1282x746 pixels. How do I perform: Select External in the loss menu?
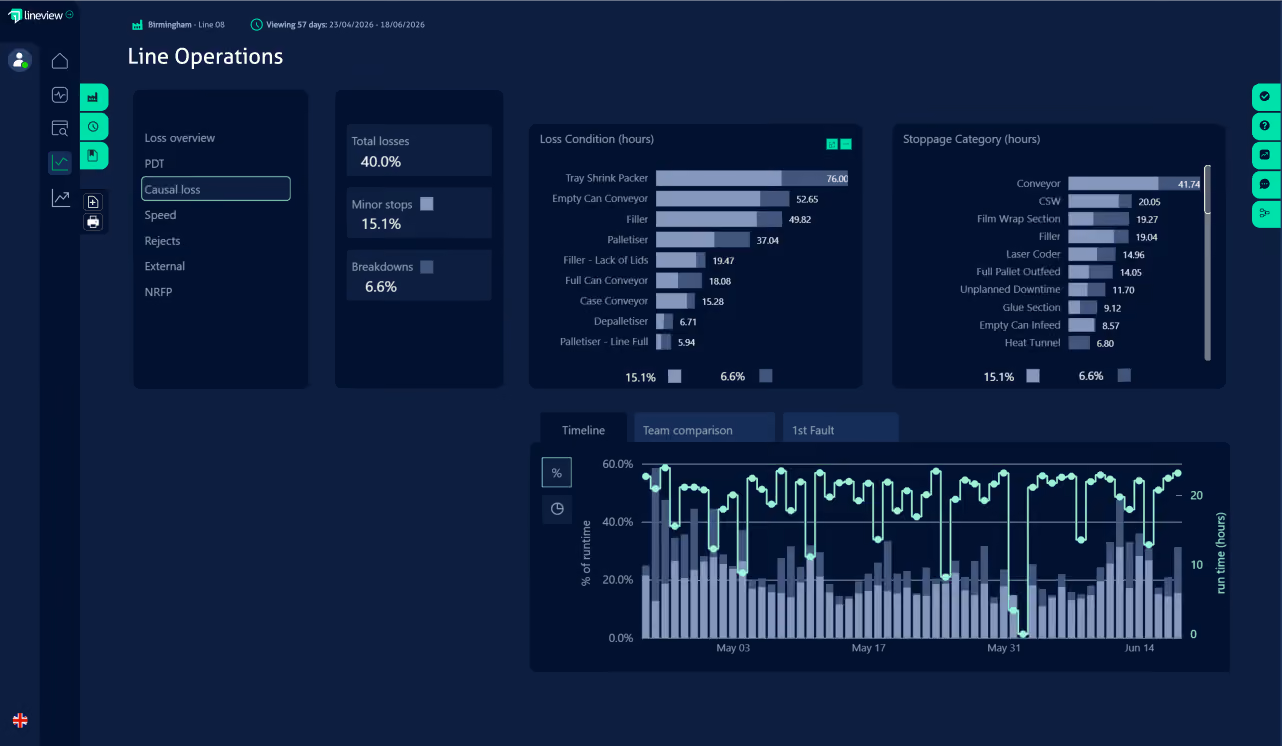(165, 266)
